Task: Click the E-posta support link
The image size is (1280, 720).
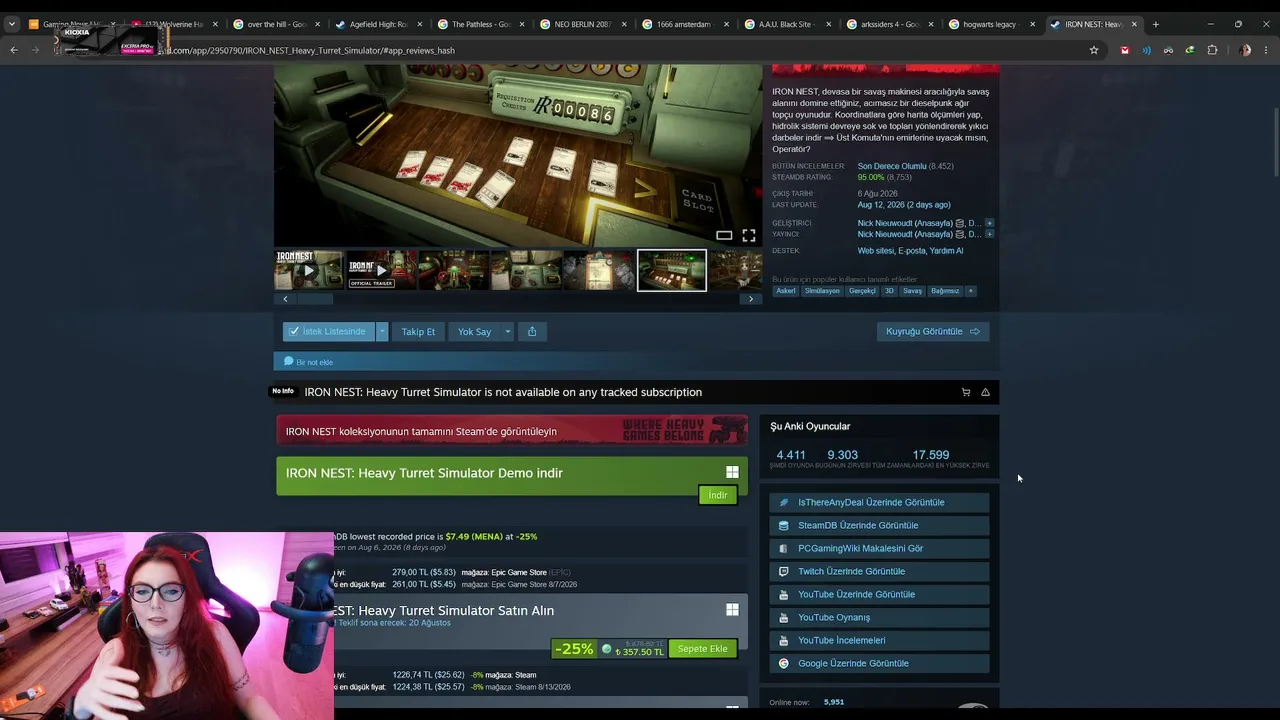Action: (x=912, y=251)
